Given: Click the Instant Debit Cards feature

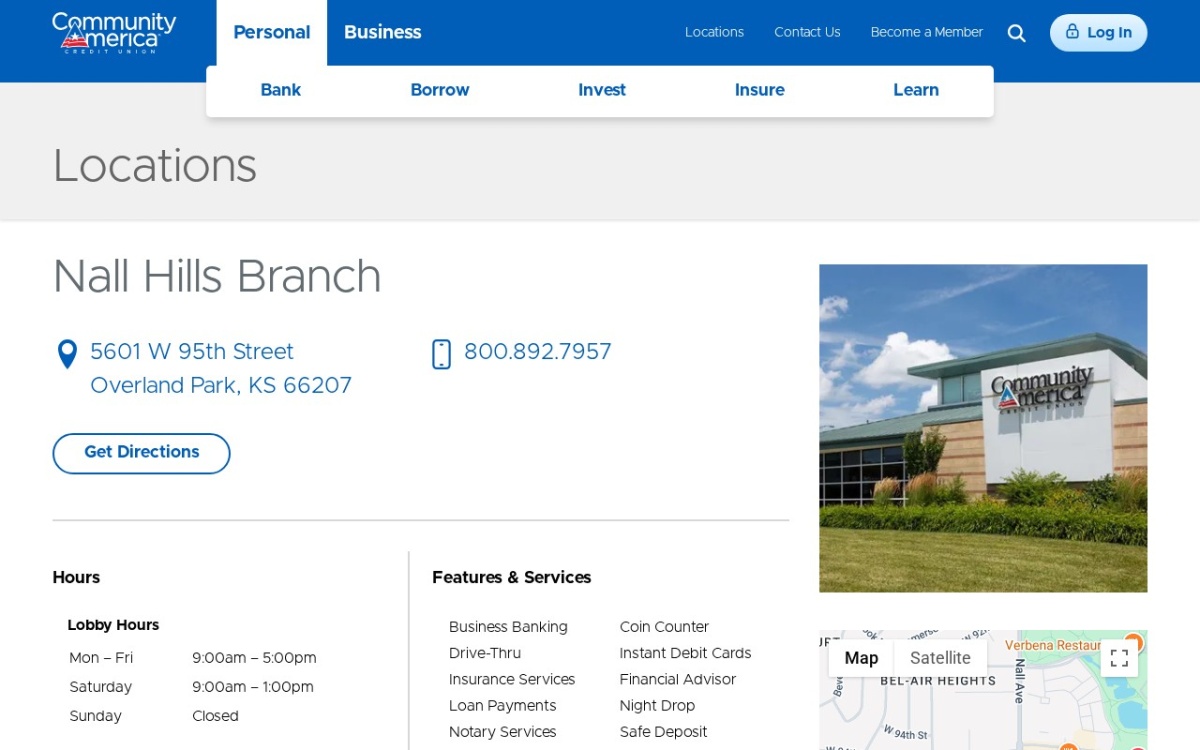Looking at the screenshot, I should pos(685,653).
